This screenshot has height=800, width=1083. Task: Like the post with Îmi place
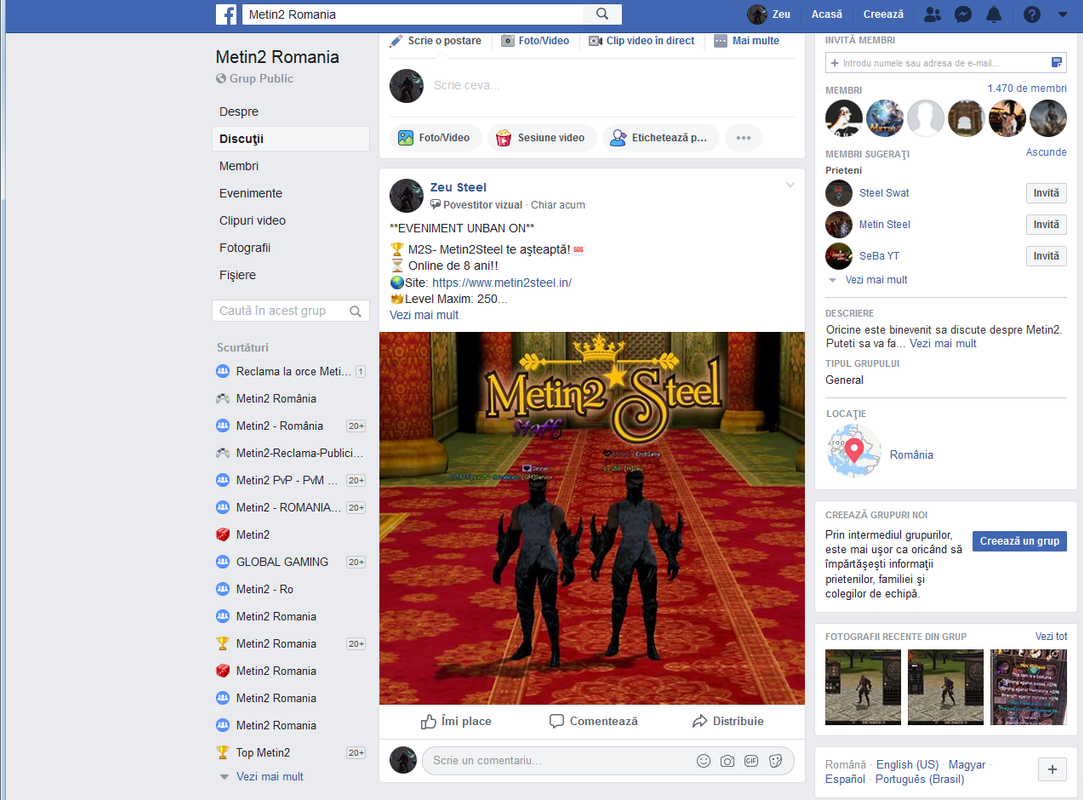coord(456,721)
